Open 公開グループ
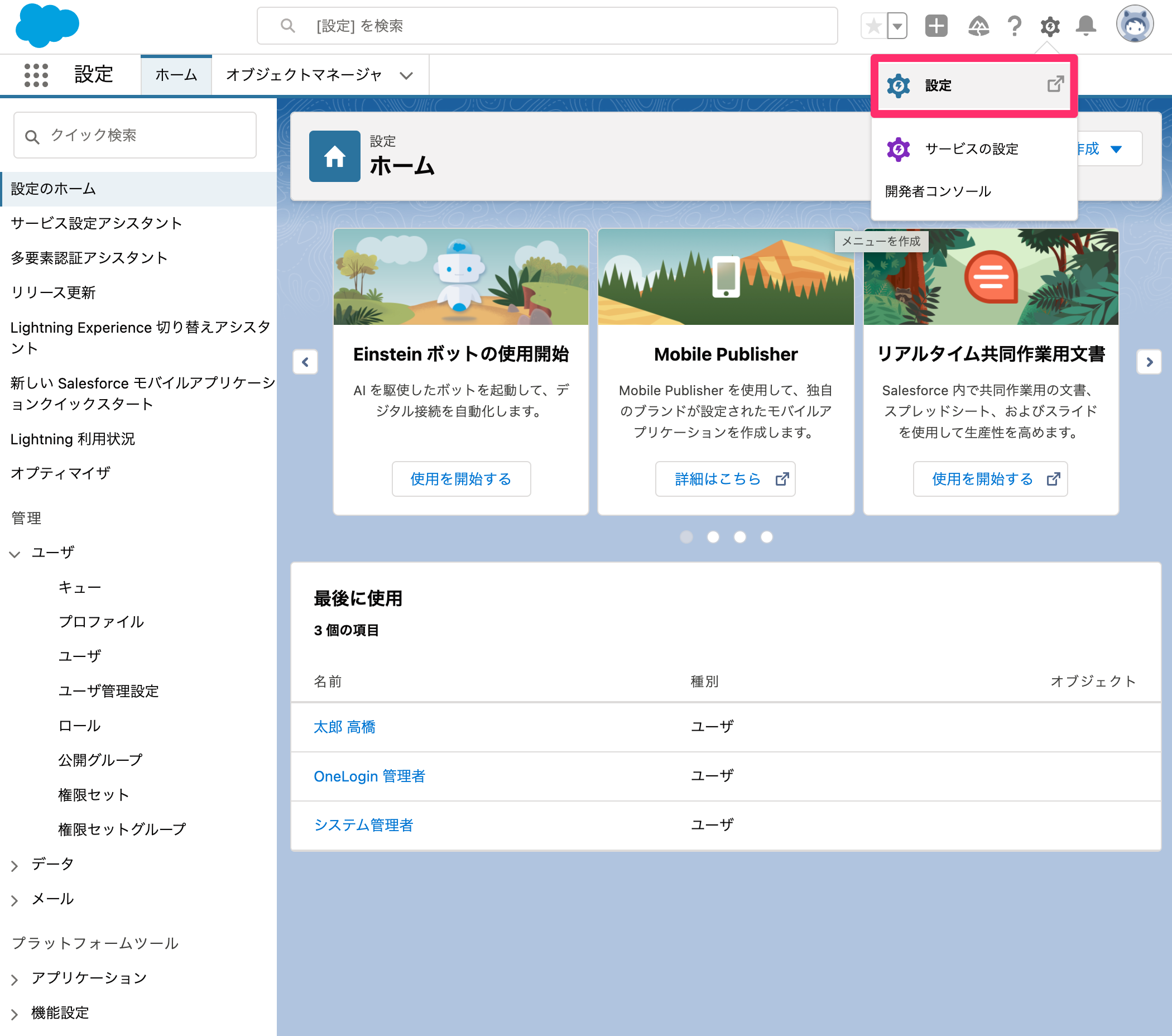Viewport: 1172px width, 1036px height. pos(100,760)
